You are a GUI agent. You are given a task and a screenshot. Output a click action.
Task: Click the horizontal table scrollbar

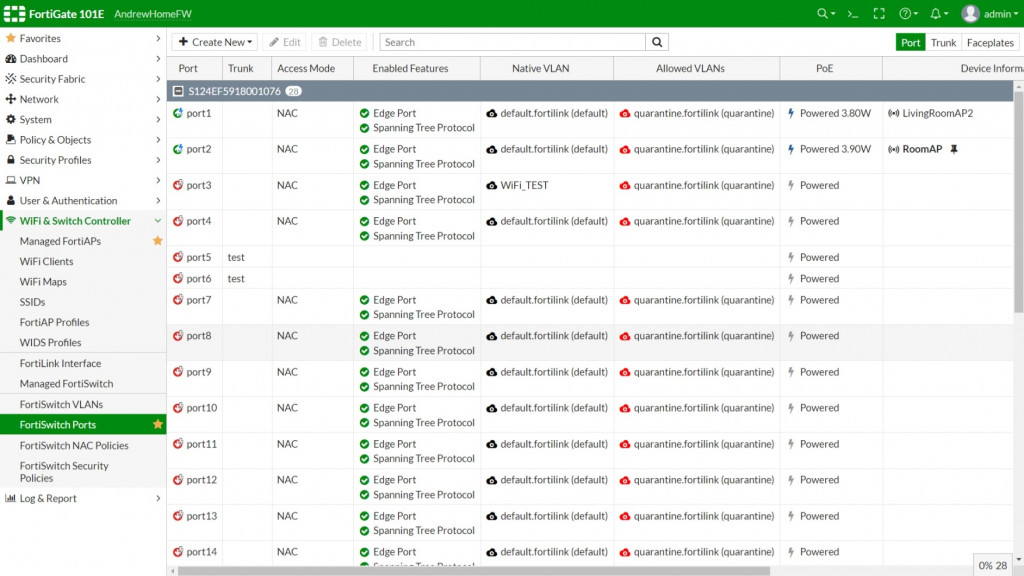click(473, 571)
